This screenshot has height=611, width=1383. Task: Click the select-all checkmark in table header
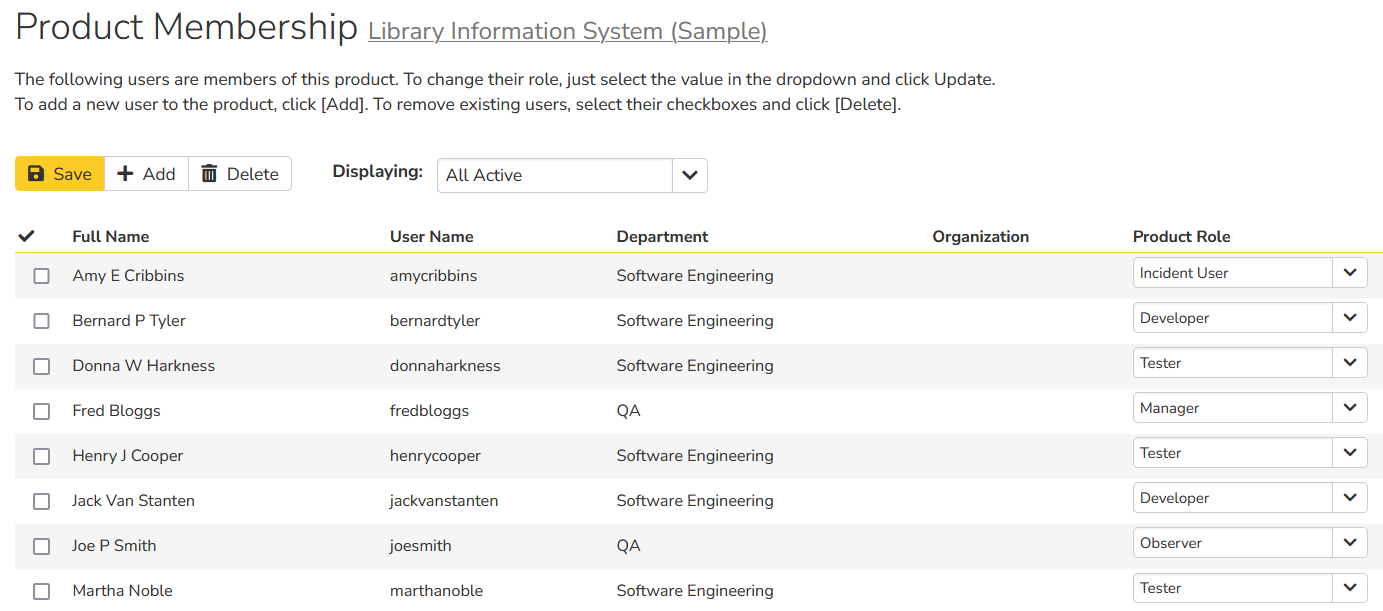27,237
